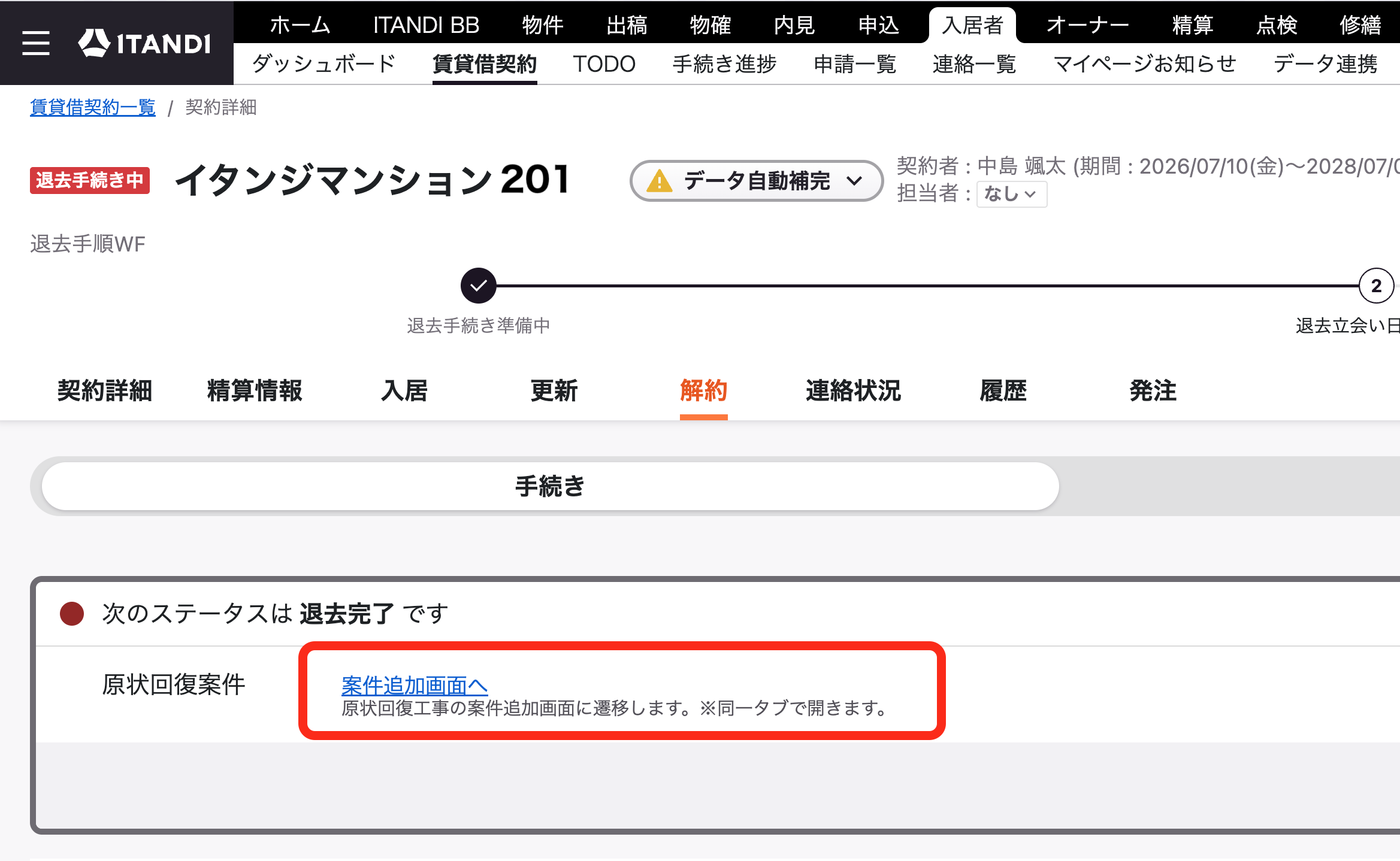Image resolution: width=1400 pixels, height=861 pixels.
Task: Open the hamburger menu icon
Action: coord(36,43)
